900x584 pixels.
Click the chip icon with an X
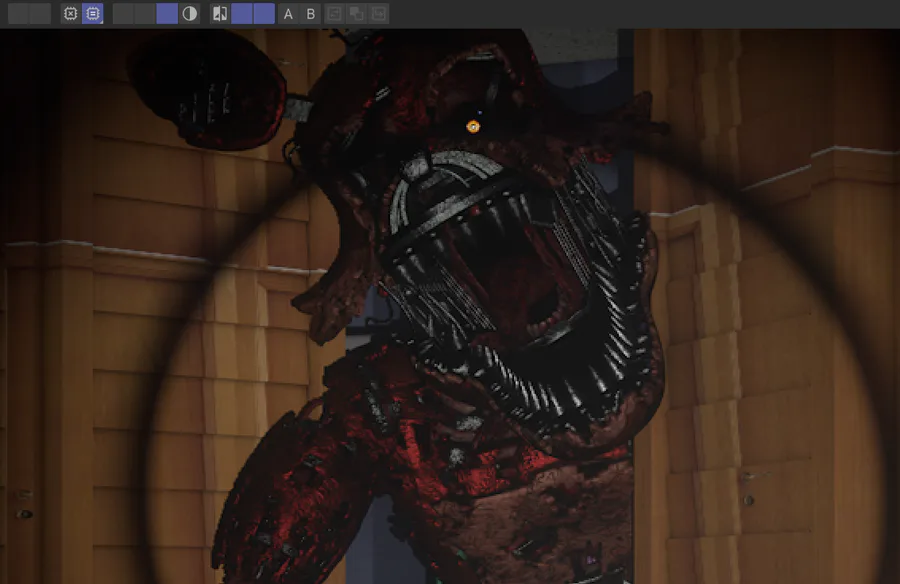coord(70,14)
